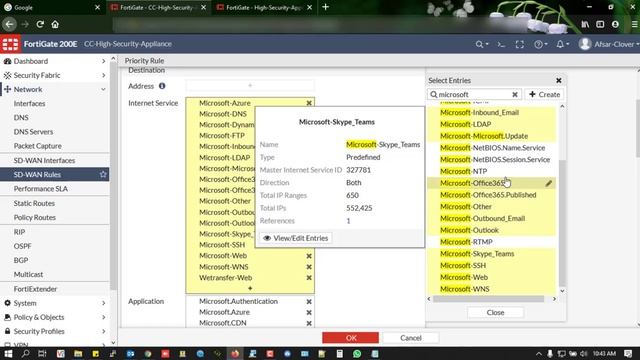Viewport: 640px width, 360px height.
Task: Open a new browser tab
Action: point(325,7)
